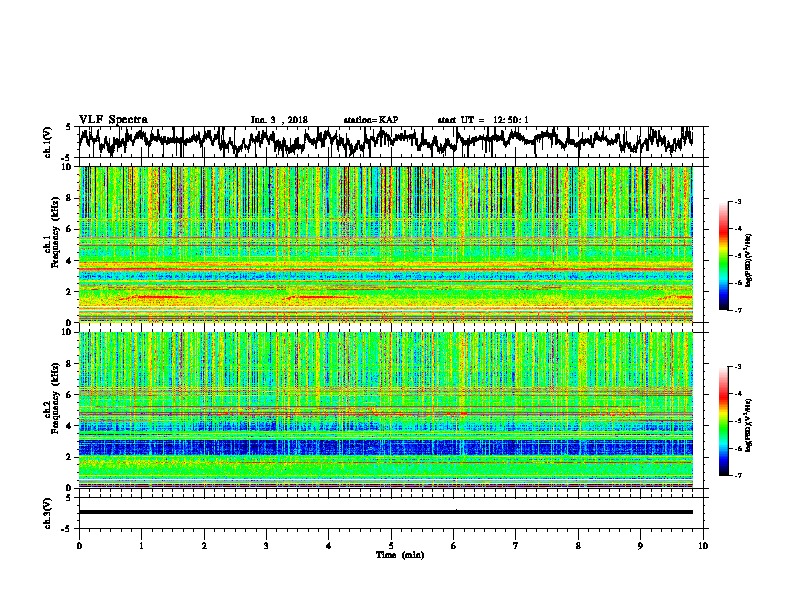
Task: Click time axis tick label "2"
Action: point(204,546)
